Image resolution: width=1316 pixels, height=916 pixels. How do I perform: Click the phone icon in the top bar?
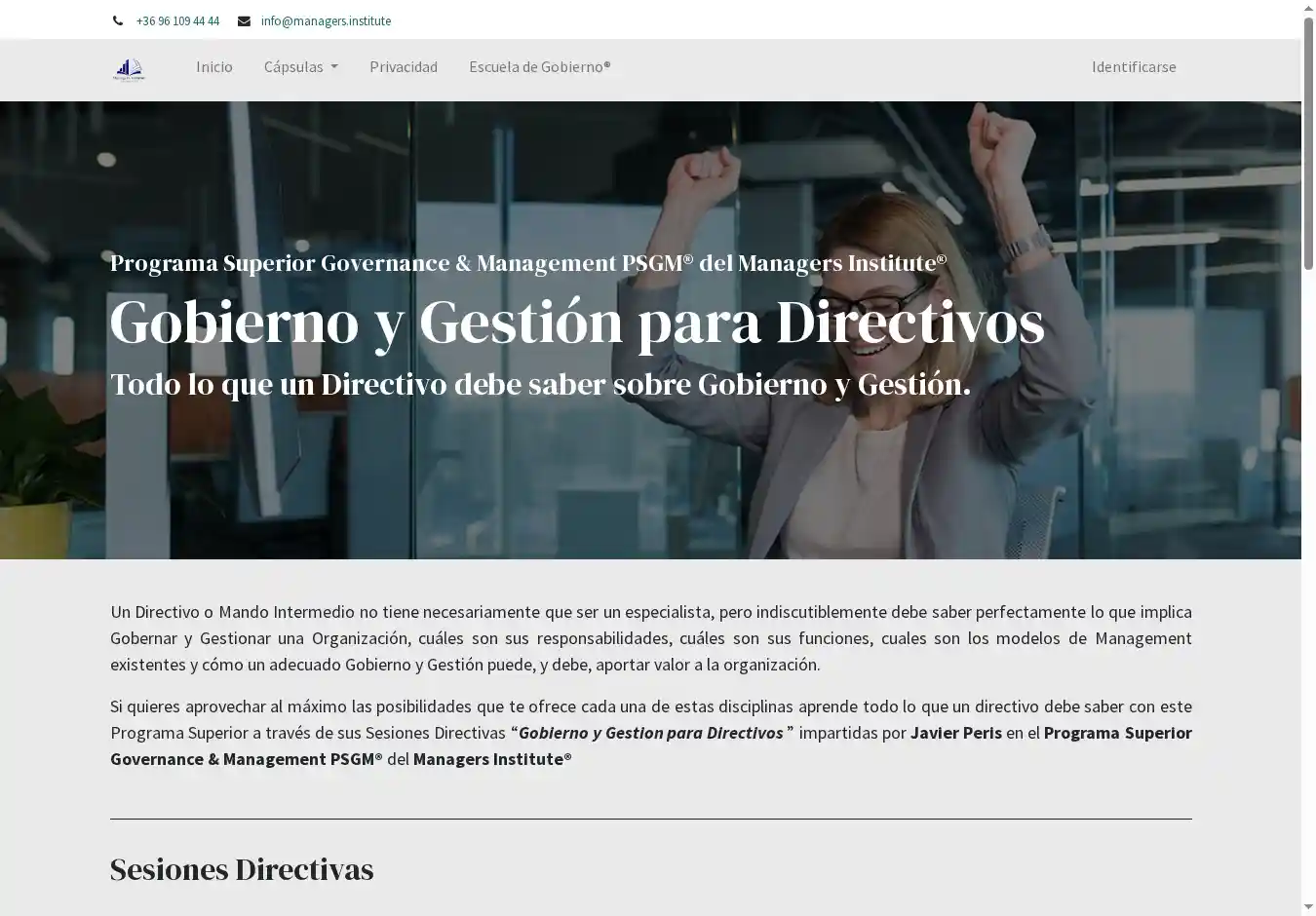118,20
